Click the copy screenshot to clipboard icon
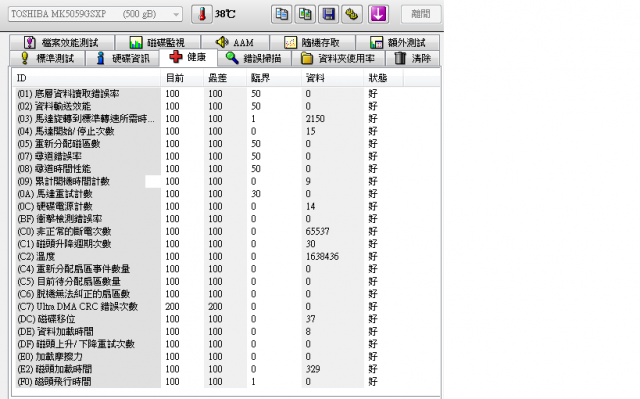Screen dimensions: 640x399 point(305,14)
